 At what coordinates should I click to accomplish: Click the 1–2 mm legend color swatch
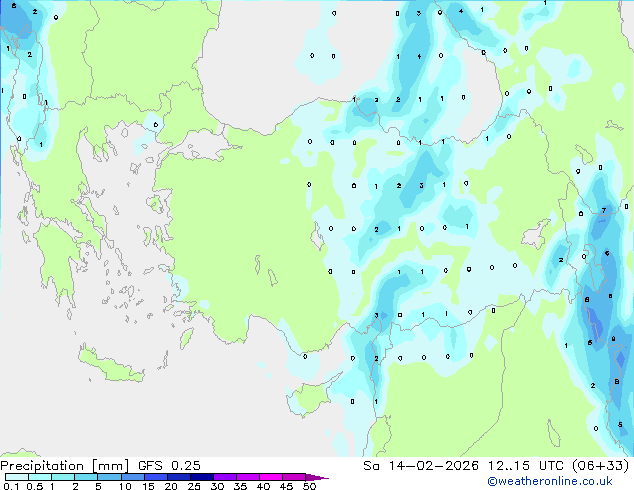click(63, 477)
